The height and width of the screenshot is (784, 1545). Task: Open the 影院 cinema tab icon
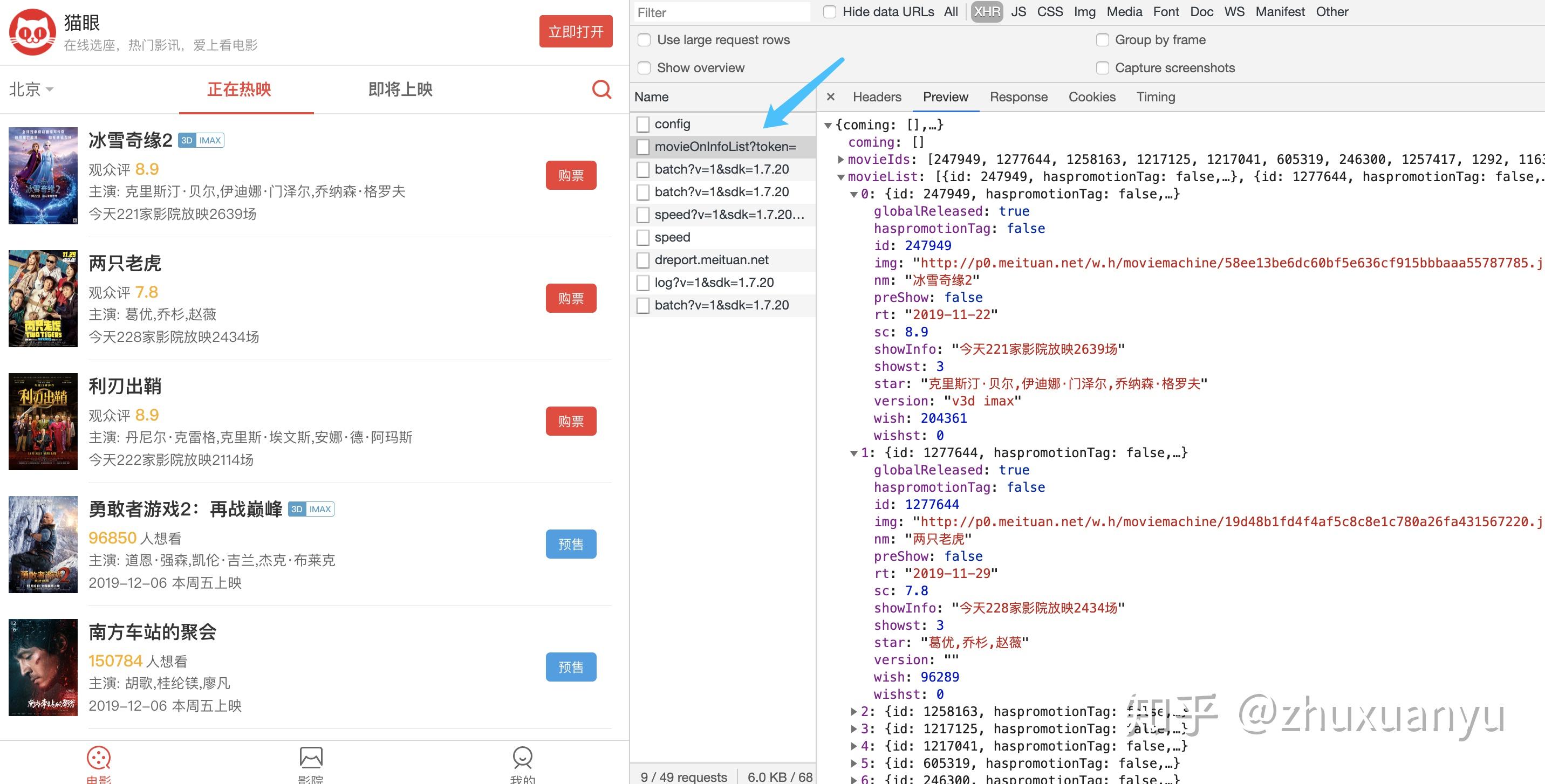[x=311, y=758]
